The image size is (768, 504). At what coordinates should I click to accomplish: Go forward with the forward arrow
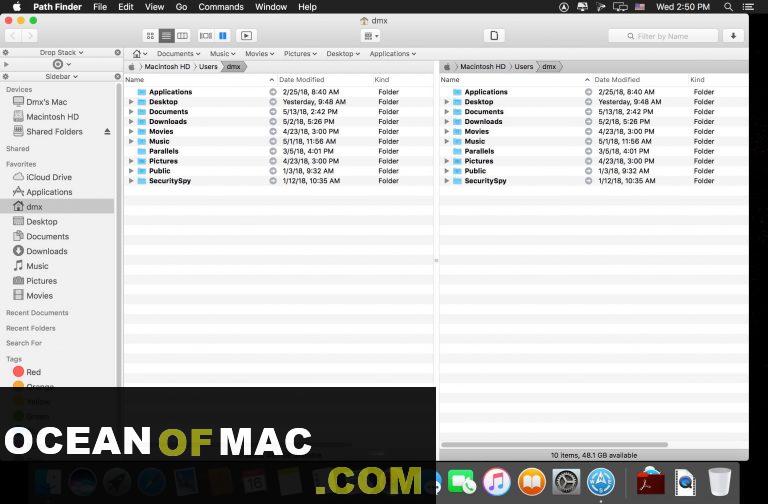click(x=29, y=36)
